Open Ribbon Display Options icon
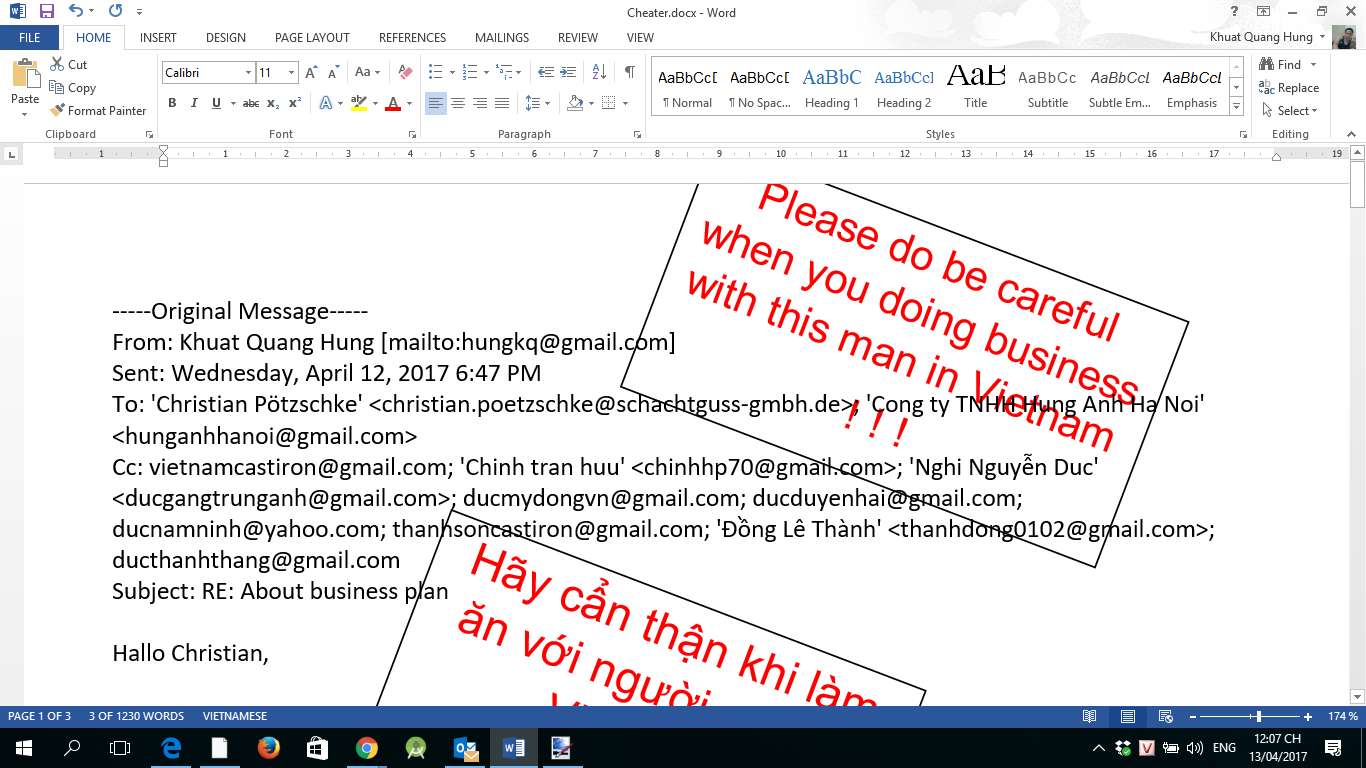This screenshot has width=1366, height=768. click(1264, 12)
